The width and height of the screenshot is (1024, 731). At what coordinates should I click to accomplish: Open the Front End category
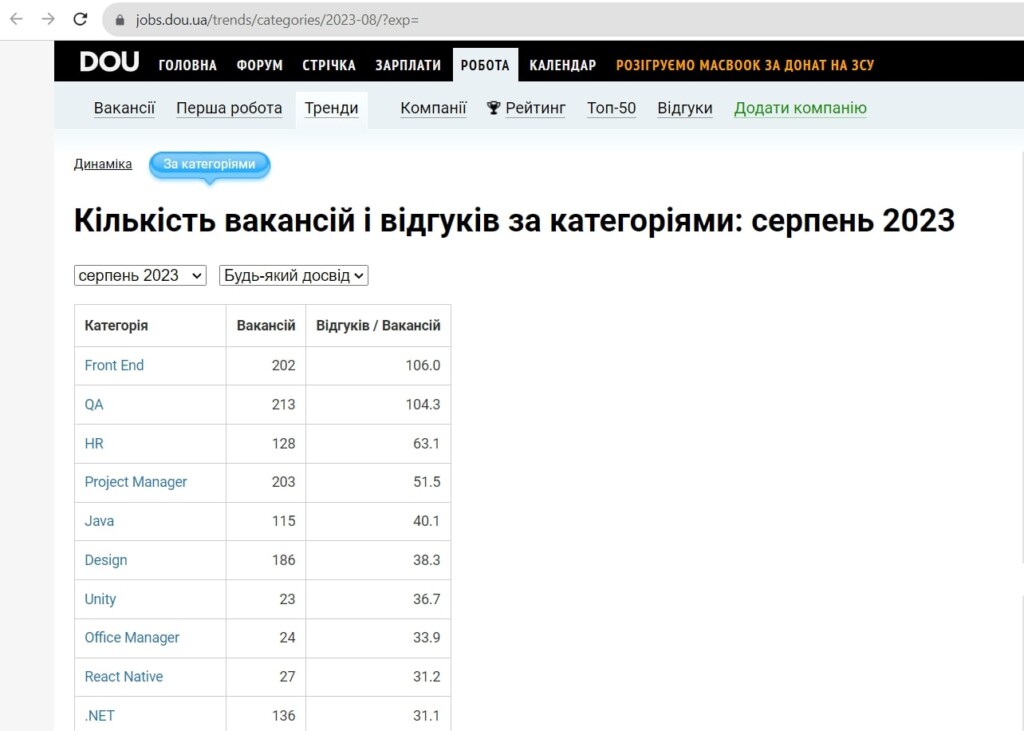(114, 365)
